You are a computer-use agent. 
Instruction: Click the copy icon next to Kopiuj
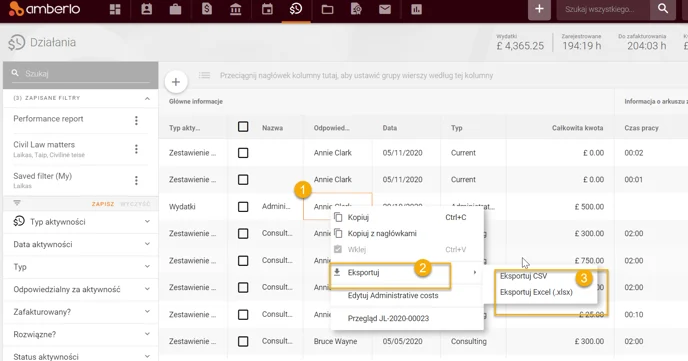(x=338, y=217)
